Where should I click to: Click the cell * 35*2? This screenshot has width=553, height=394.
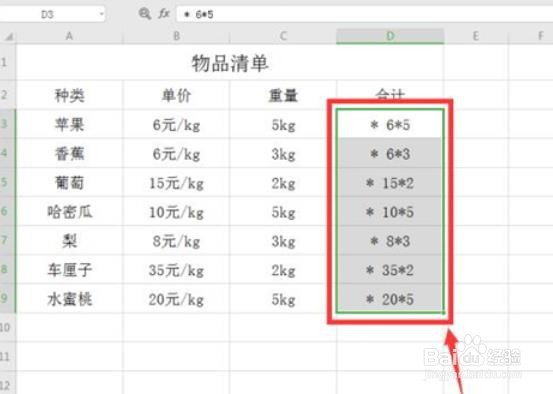pyautogui.click(x=390, y=270)
